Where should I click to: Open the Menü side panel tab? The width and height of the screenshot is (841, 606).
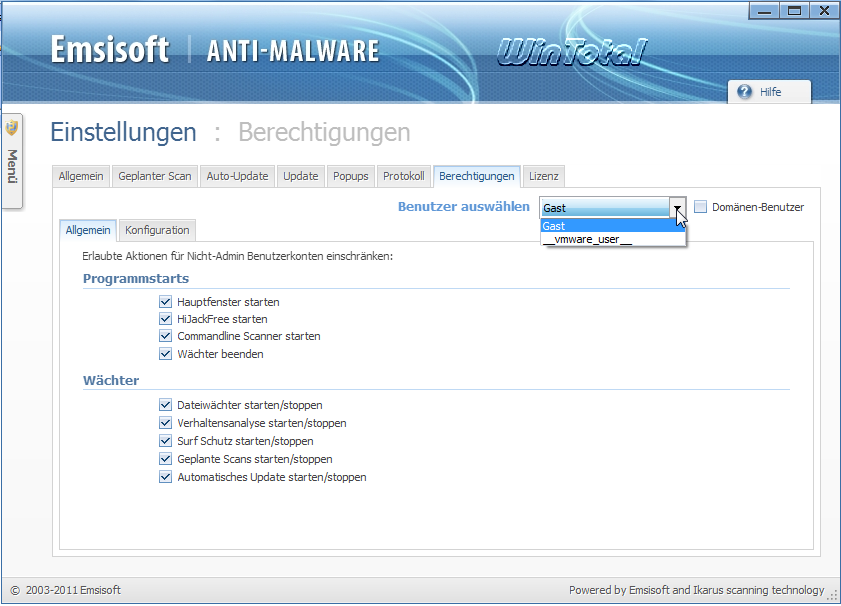coord(12,161)
